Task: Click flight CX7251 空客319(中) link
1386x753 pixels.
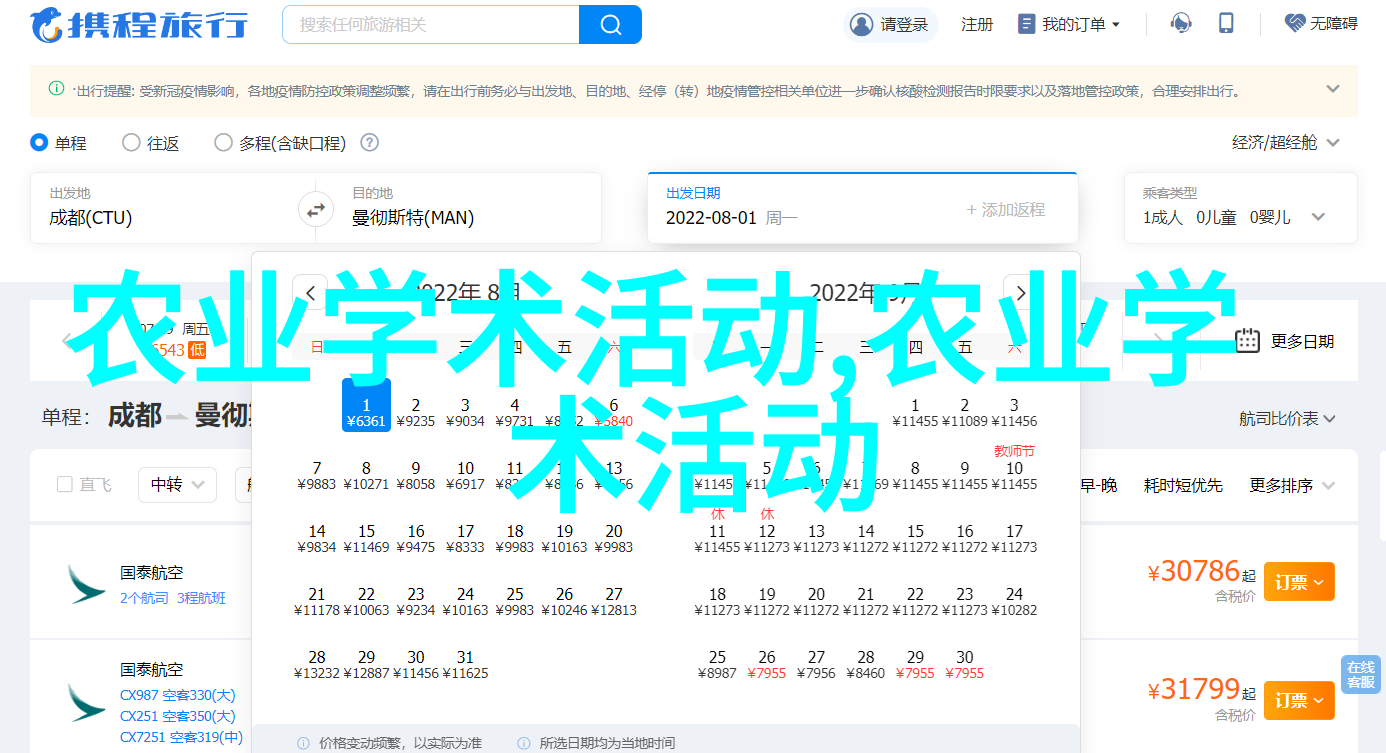Action: tap(182, 737)
